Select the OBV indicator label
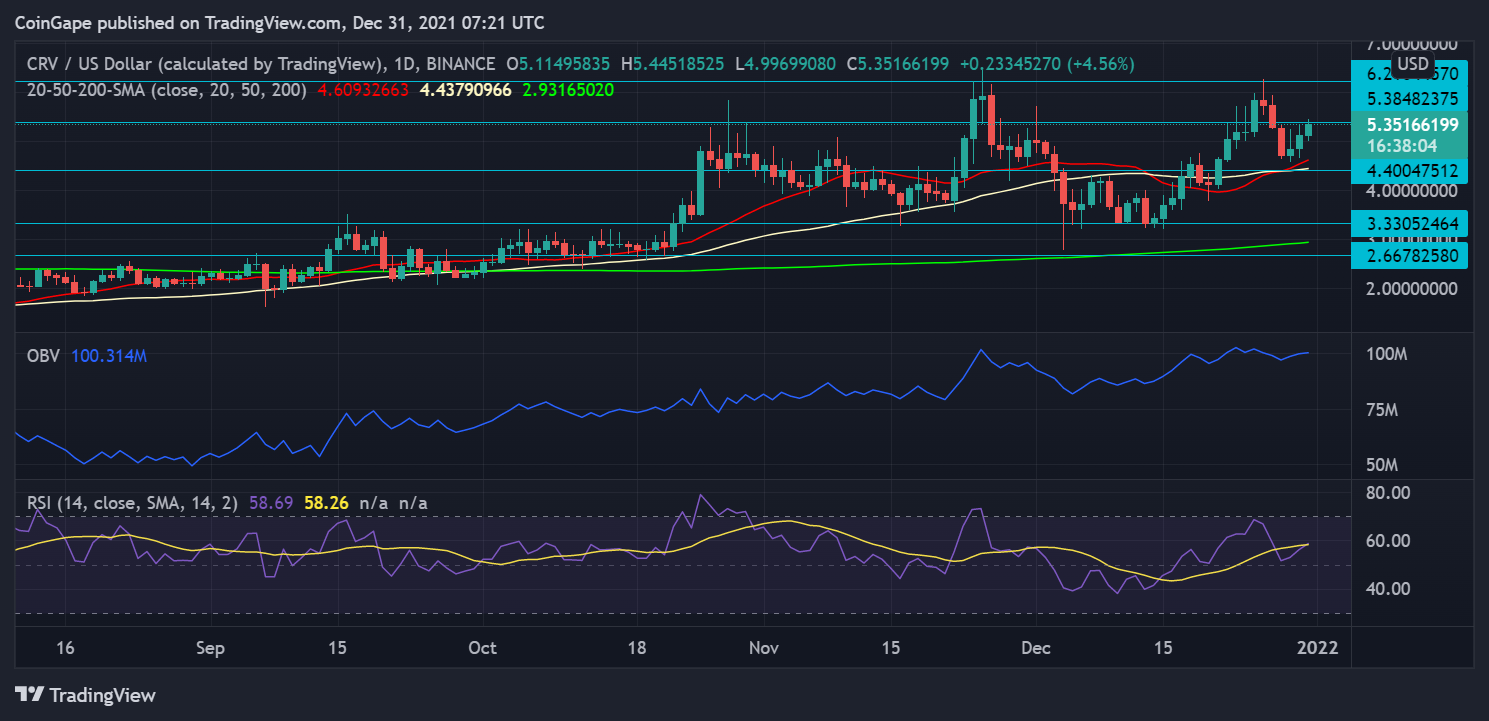Image resolution: width=1489 pixels, height=721 pixels. [x=45, y=357]
